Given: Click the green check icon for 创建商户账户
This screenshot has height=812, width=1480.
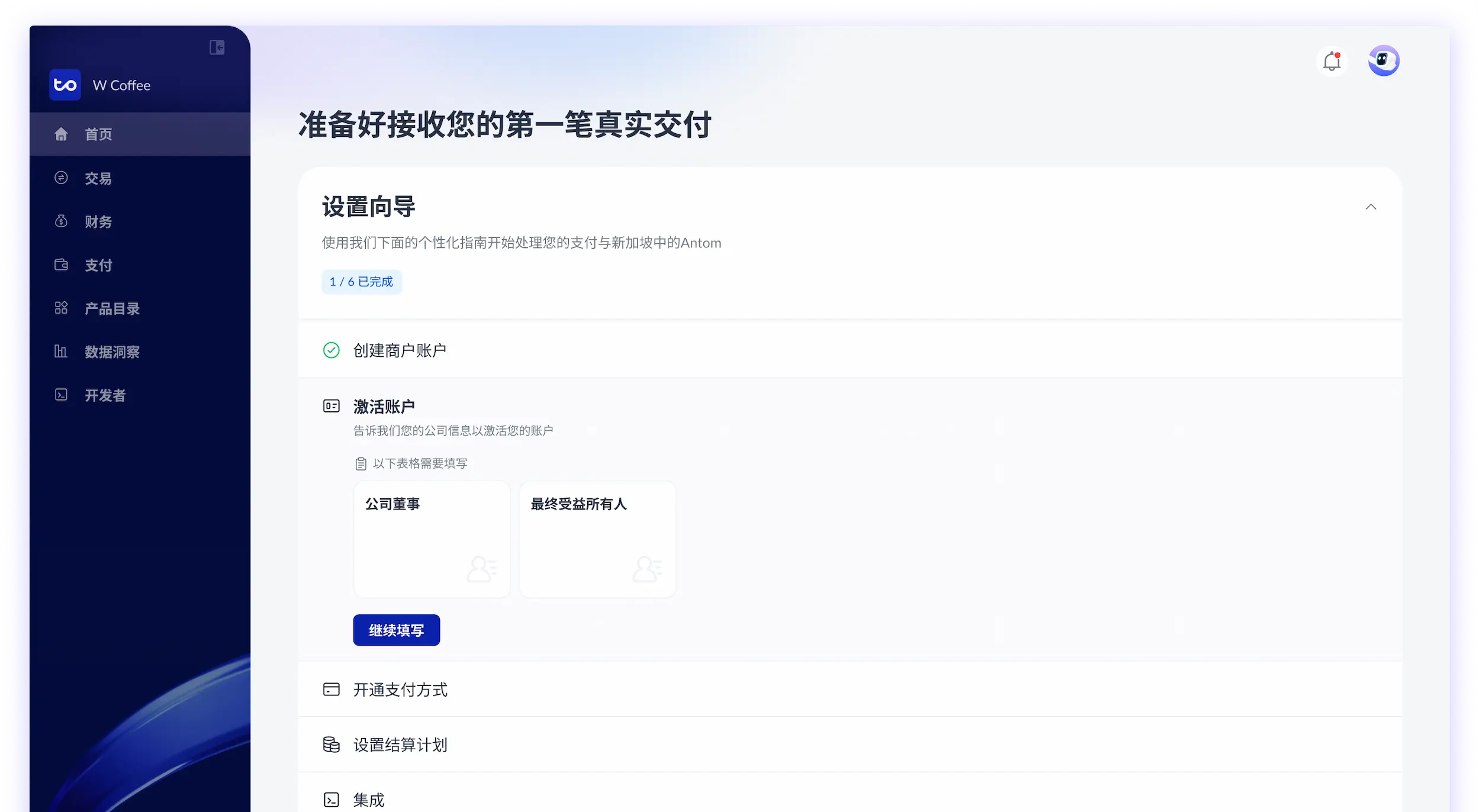Looking at the screenshot, I should (x=332, y=350).
